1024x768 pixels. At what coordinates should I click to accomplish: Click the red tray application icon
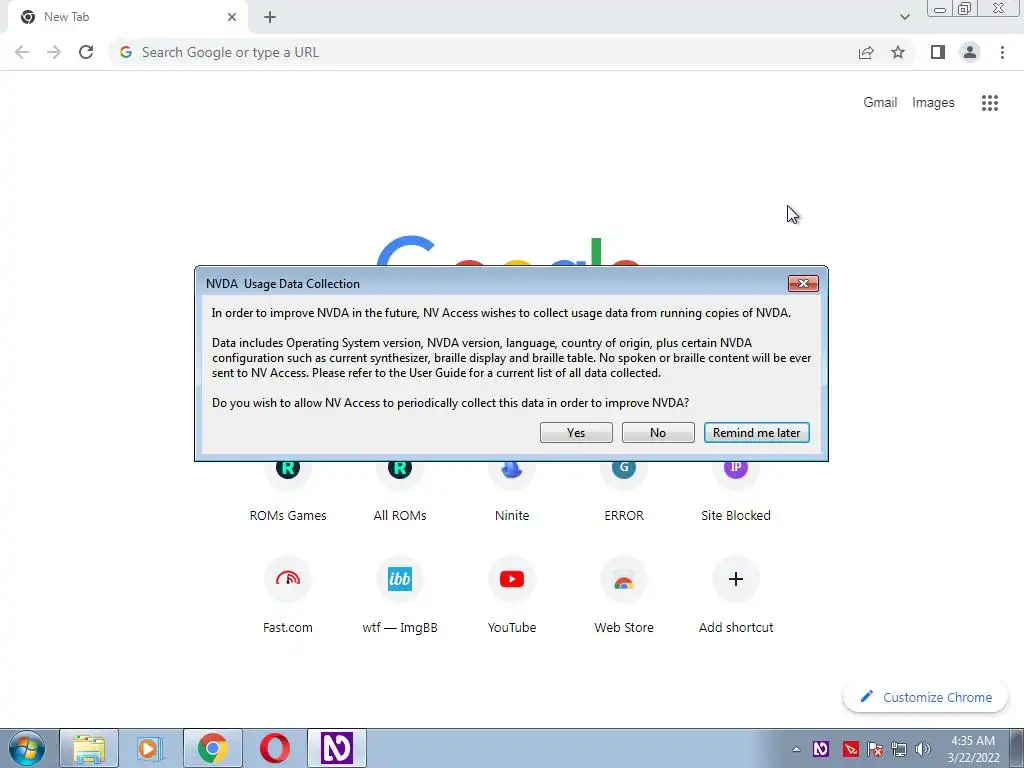click(x=850, y=749)
